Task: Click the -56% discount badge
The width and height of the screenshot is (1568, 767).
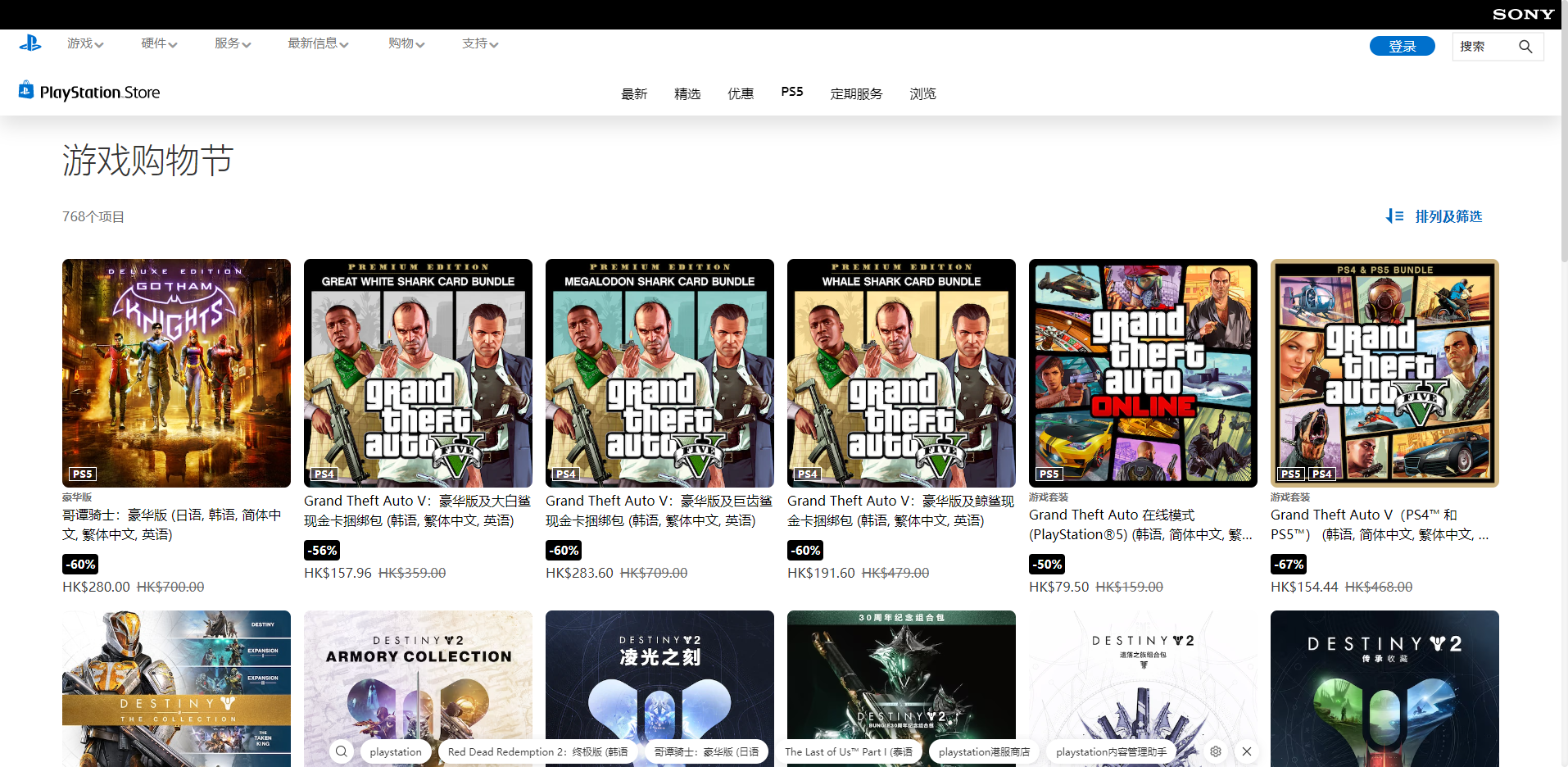Action: (x=322, y=550)
